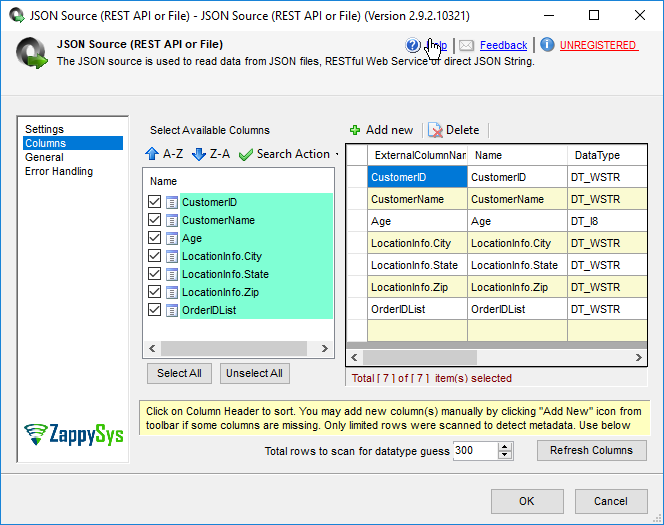Uncheck the CustomerName column checkbox

pyautogui.click(x=155, y=220)
